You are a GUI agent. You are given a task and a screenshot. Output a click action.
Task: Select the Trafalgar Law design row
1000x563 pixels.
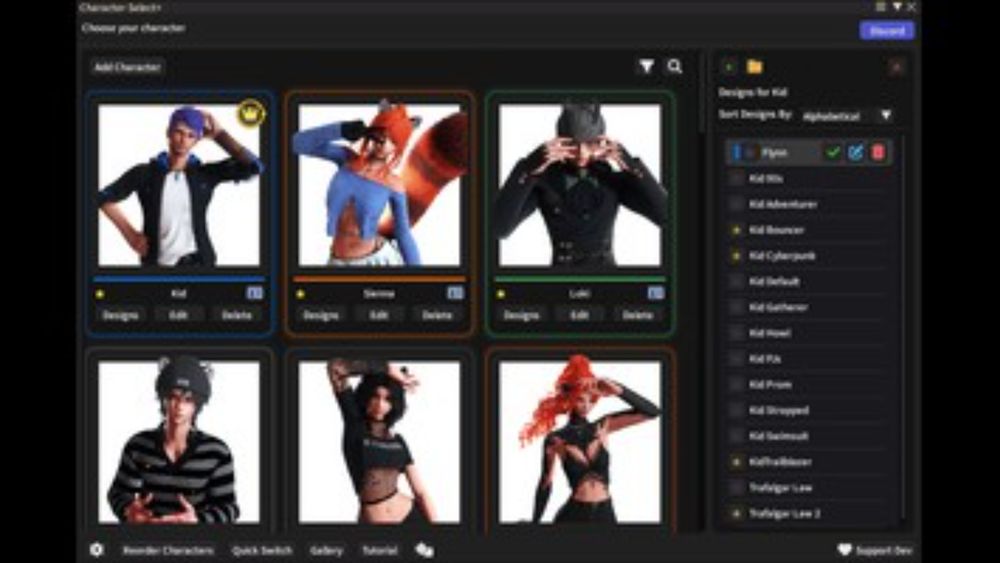click(809, 488)
